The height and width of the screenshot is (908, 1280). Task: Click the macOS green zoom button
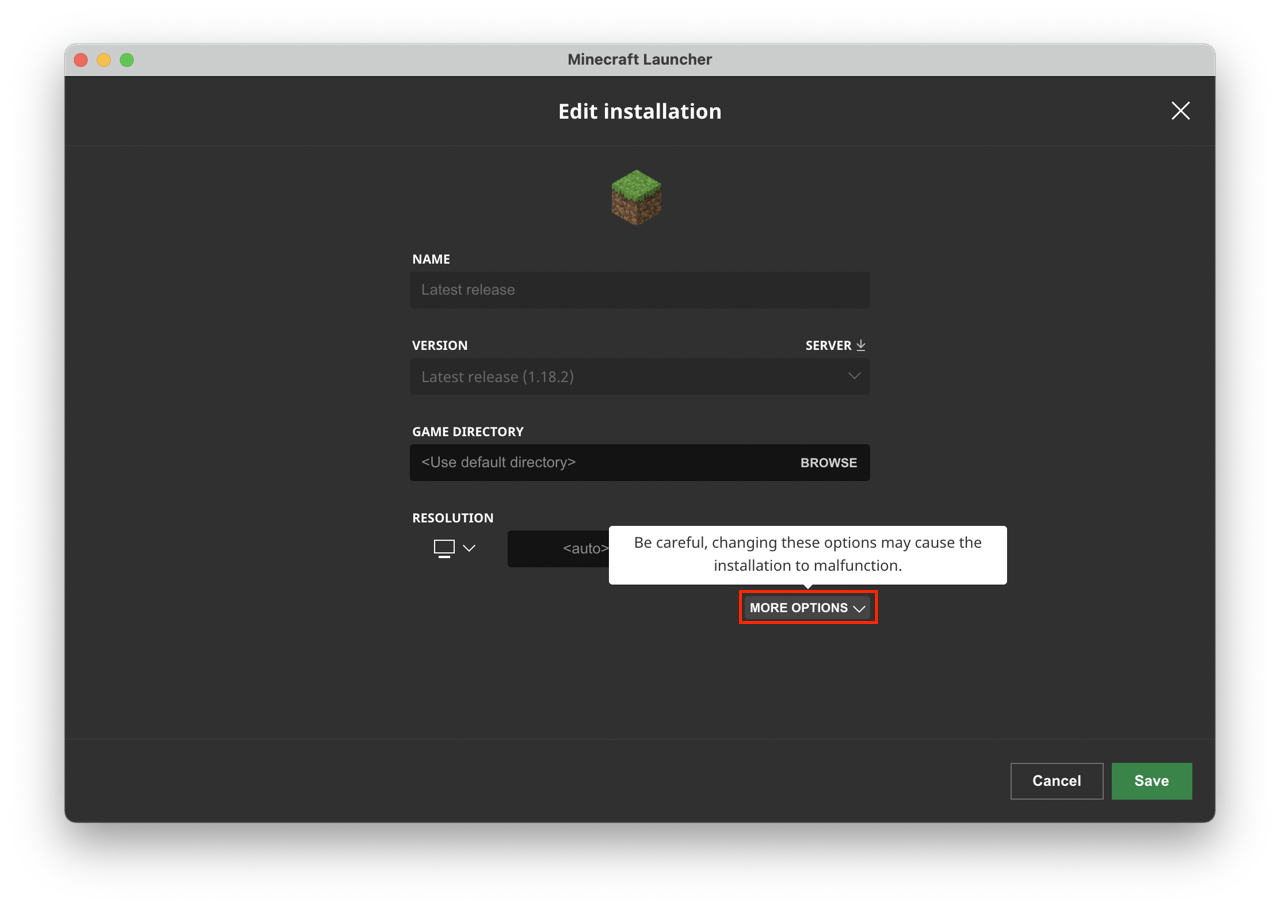point(126,59)
